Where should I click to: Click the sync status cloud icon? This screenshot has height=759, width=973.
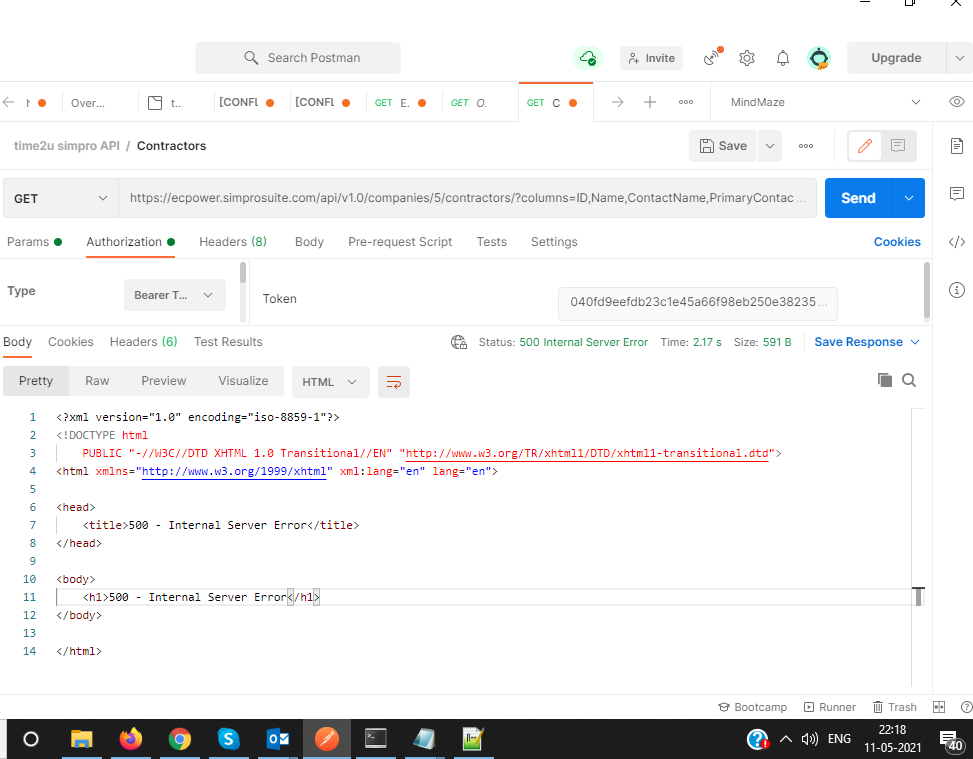[588, 58]
